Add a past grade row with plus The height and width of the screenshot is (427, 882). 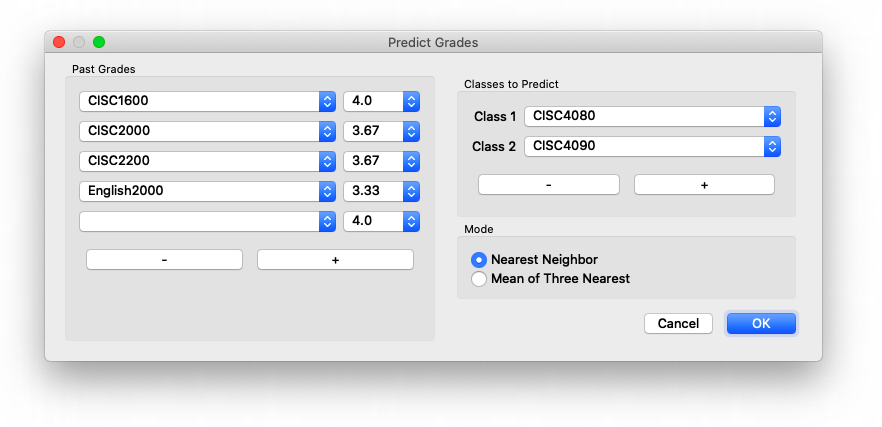(335, 260)
